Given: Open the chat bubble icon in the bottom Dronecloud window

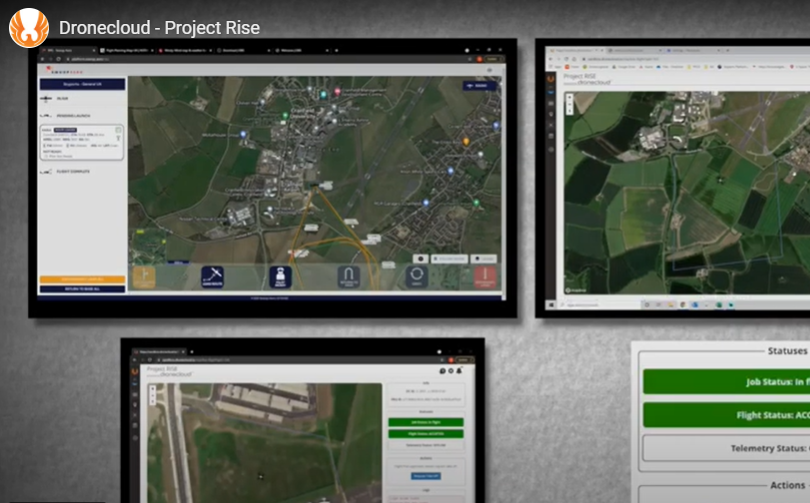Looking at the screenshot, I should click(x=442, y=371).
